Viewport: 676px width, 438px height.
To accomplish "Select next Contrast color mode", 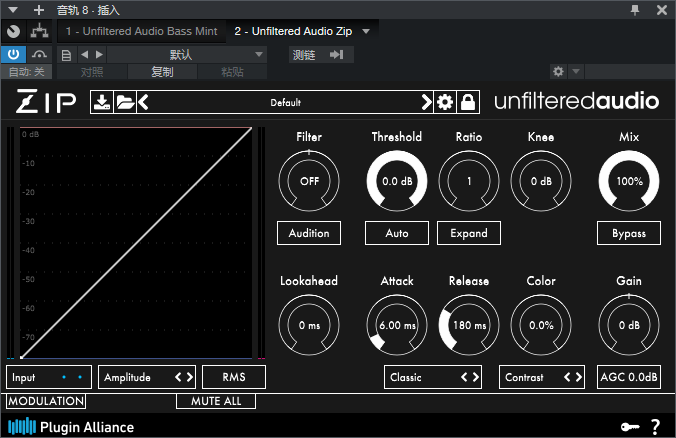I will (579, 377).
